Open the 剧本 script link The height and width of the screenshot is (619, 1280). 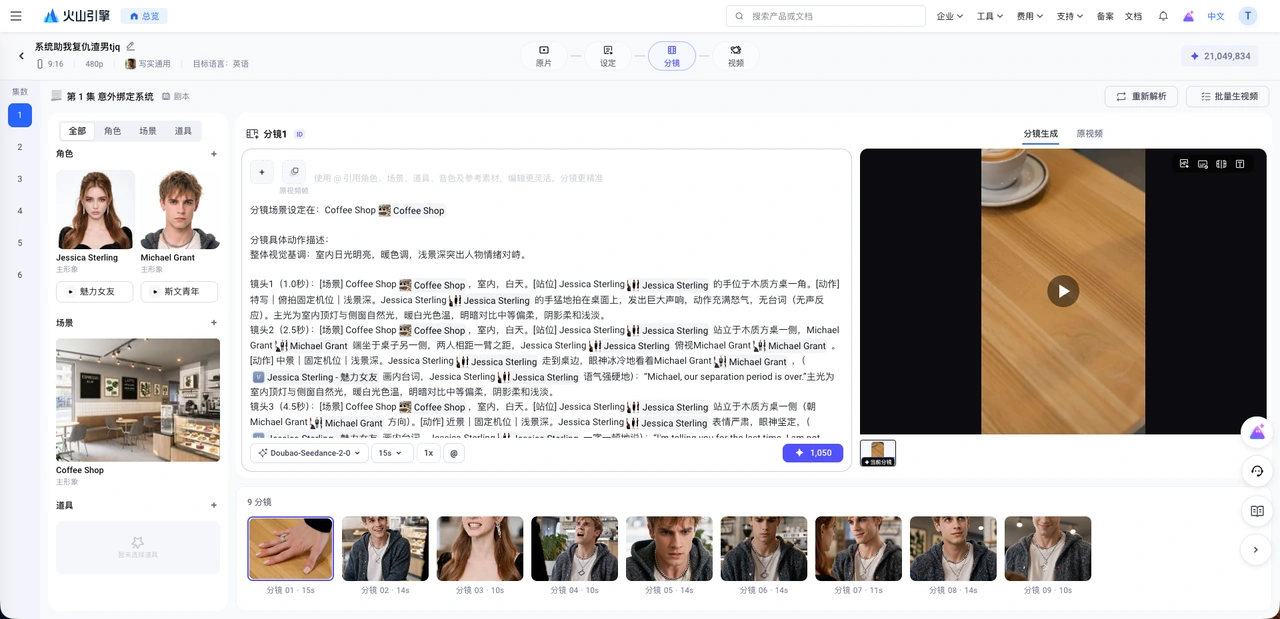click(x=176, y=96)
